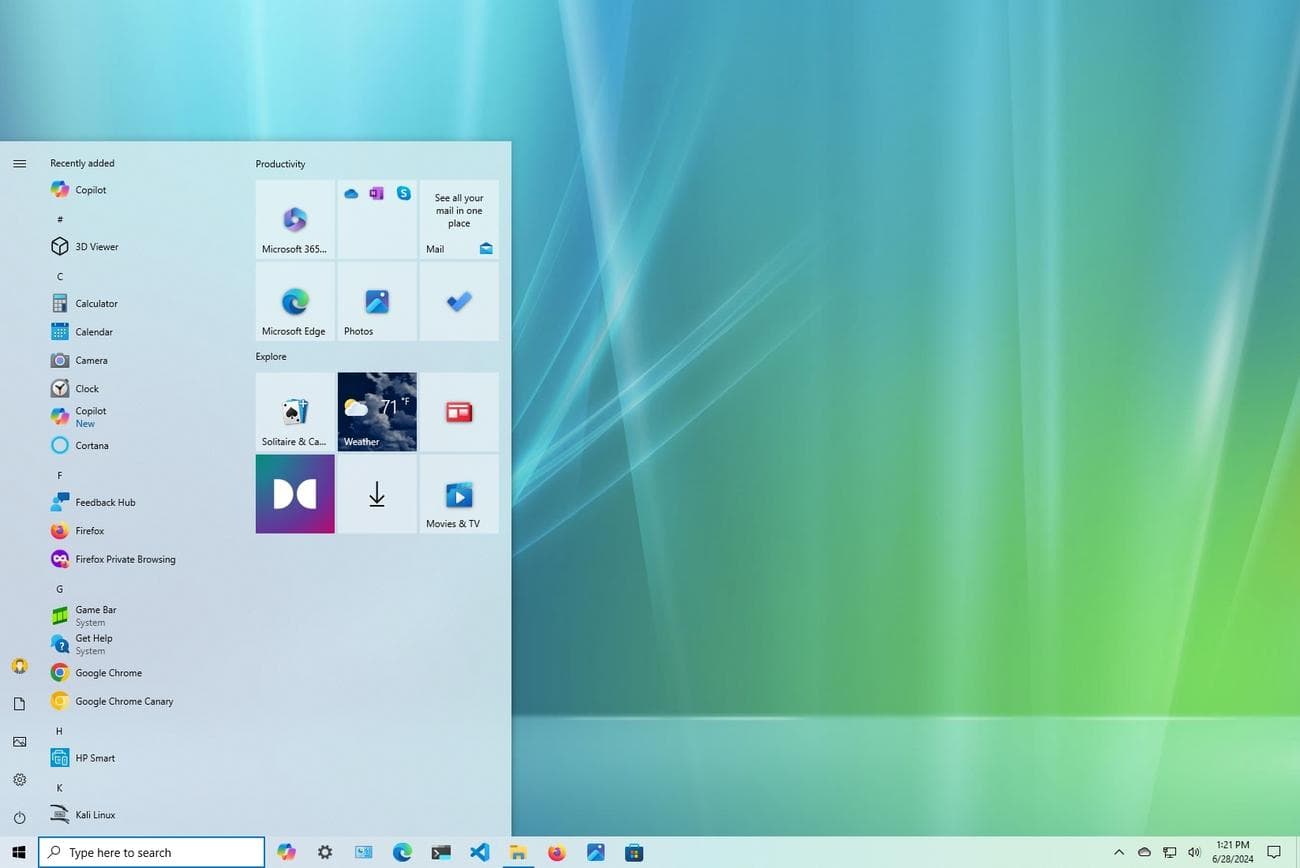Open File Explorer from the taskbar
Viewport: 1300px width, 868px height.
coord(518,852)
